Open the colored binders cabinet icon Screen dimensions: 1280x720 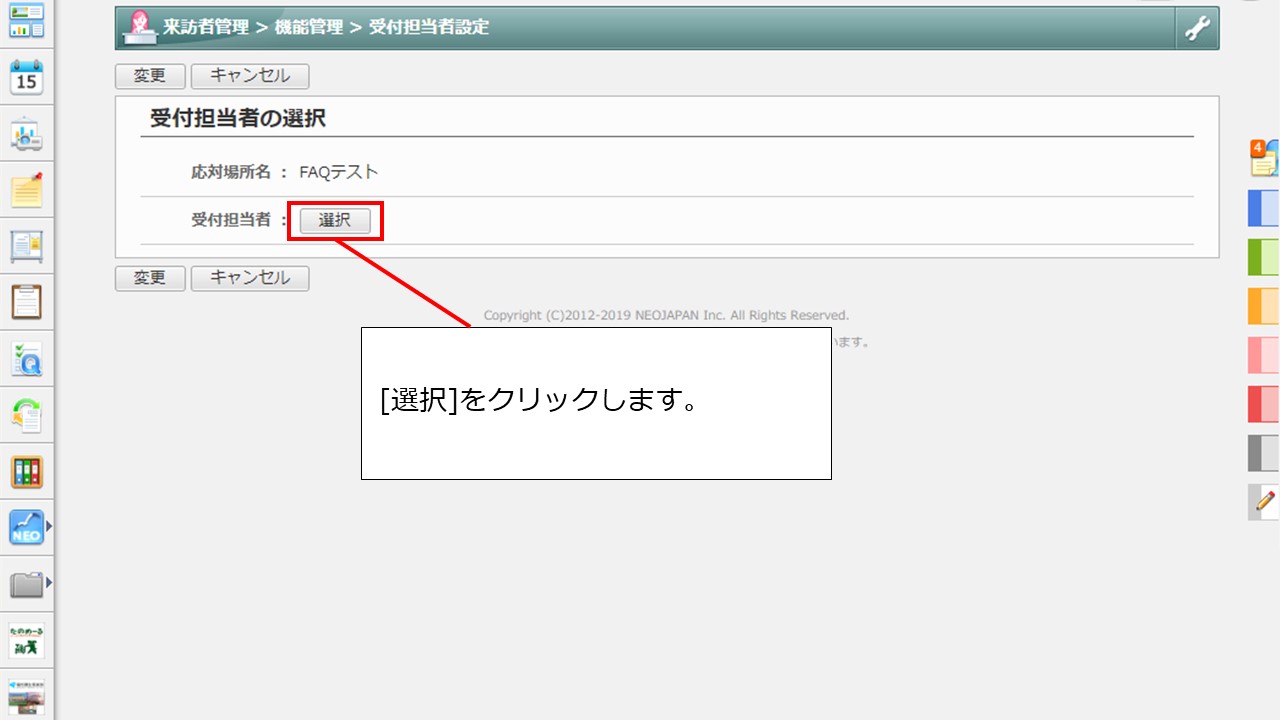tap(26, 472)
